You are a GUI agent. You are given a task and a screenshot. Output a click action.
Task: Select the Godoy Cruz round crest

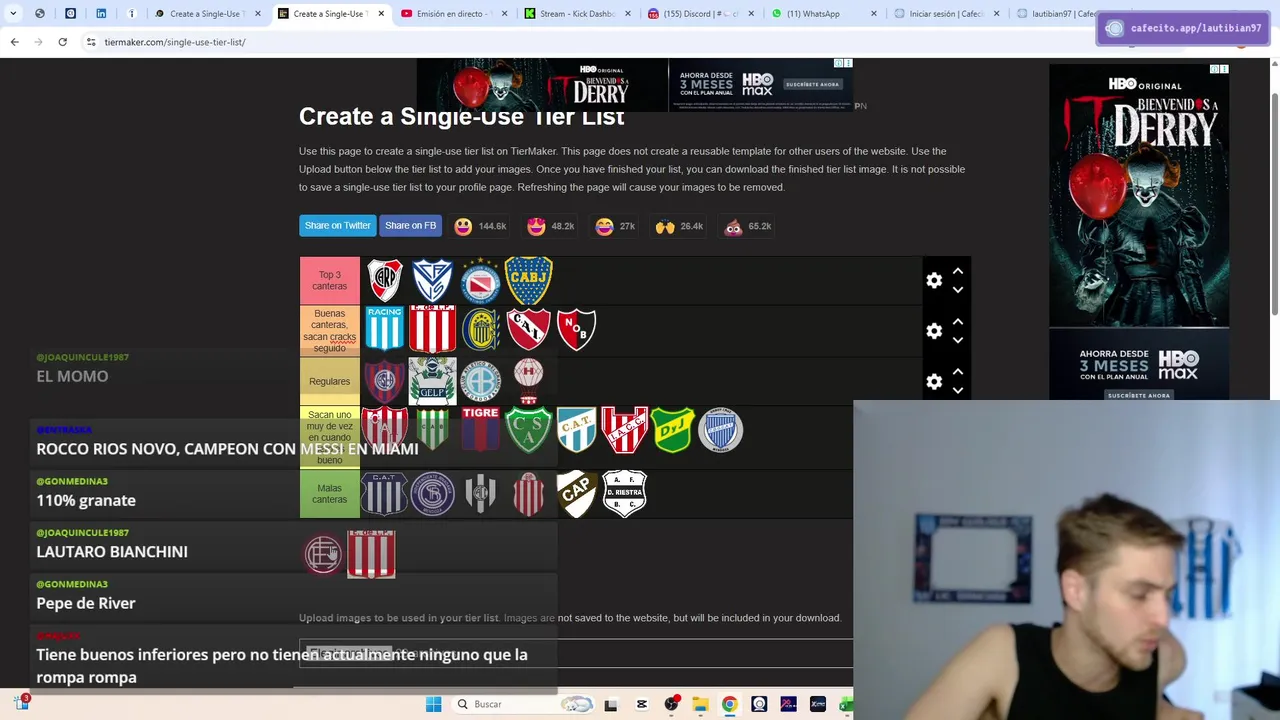(x=720, y=430)
